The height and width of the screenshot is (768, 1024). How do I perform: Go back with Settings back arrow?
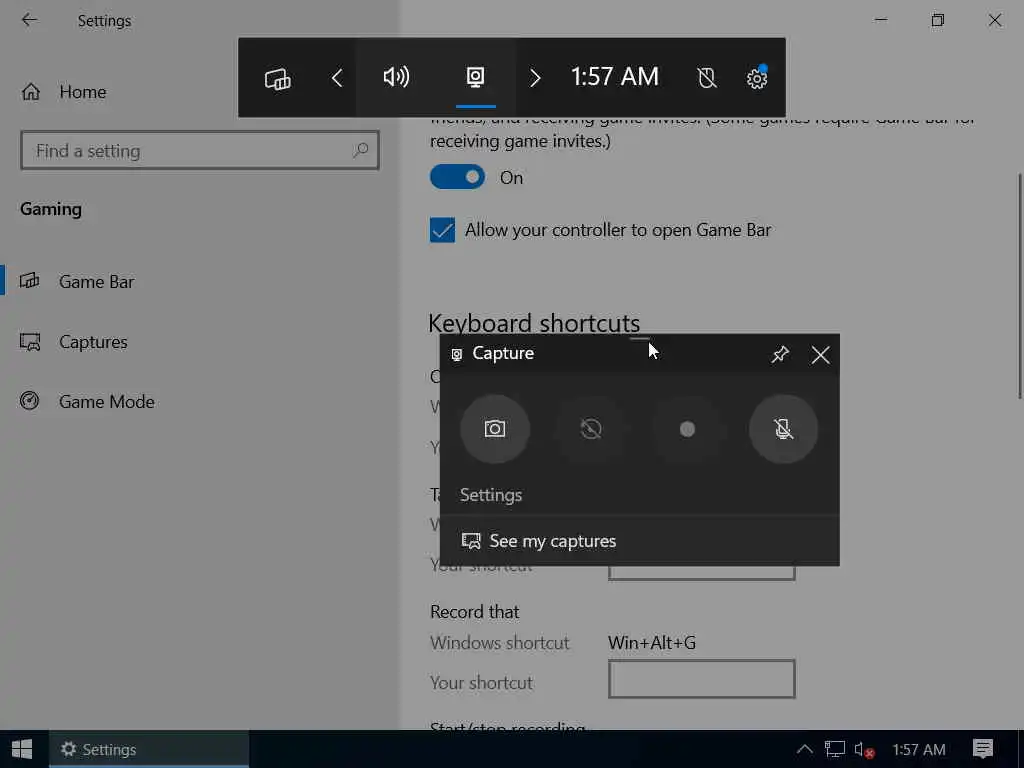coord(29,20)
